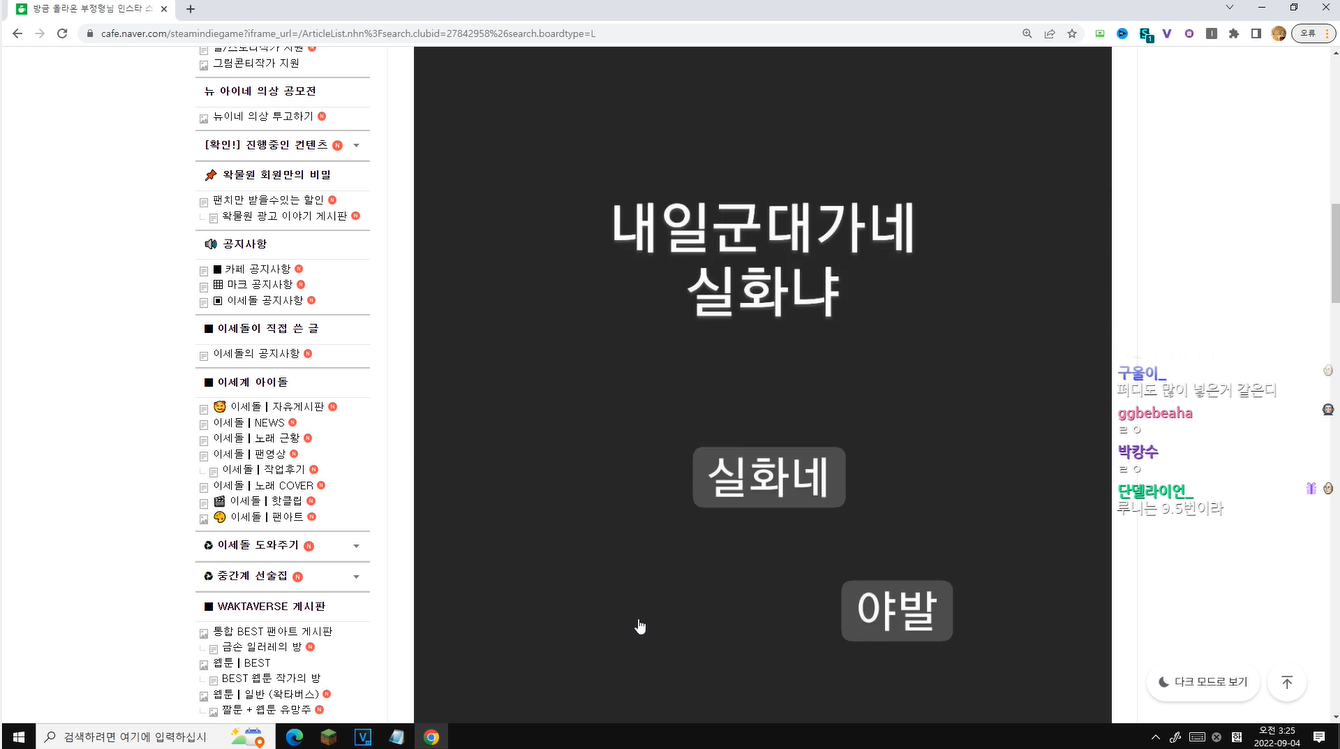Open 그림콘티작가 지원 board
1340x749 pixels.
[256, 63]
